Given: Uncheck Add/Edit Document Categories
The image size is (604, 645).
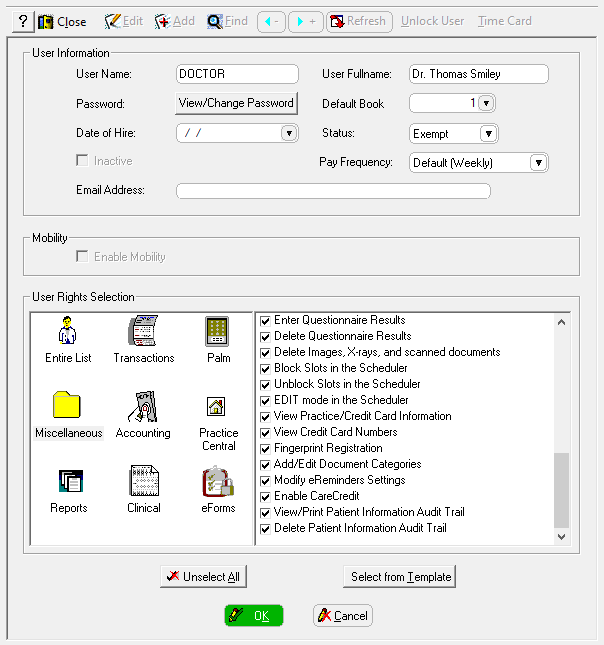Looking at the screenshot, I should pyautogui.click(x=265, y=465).
